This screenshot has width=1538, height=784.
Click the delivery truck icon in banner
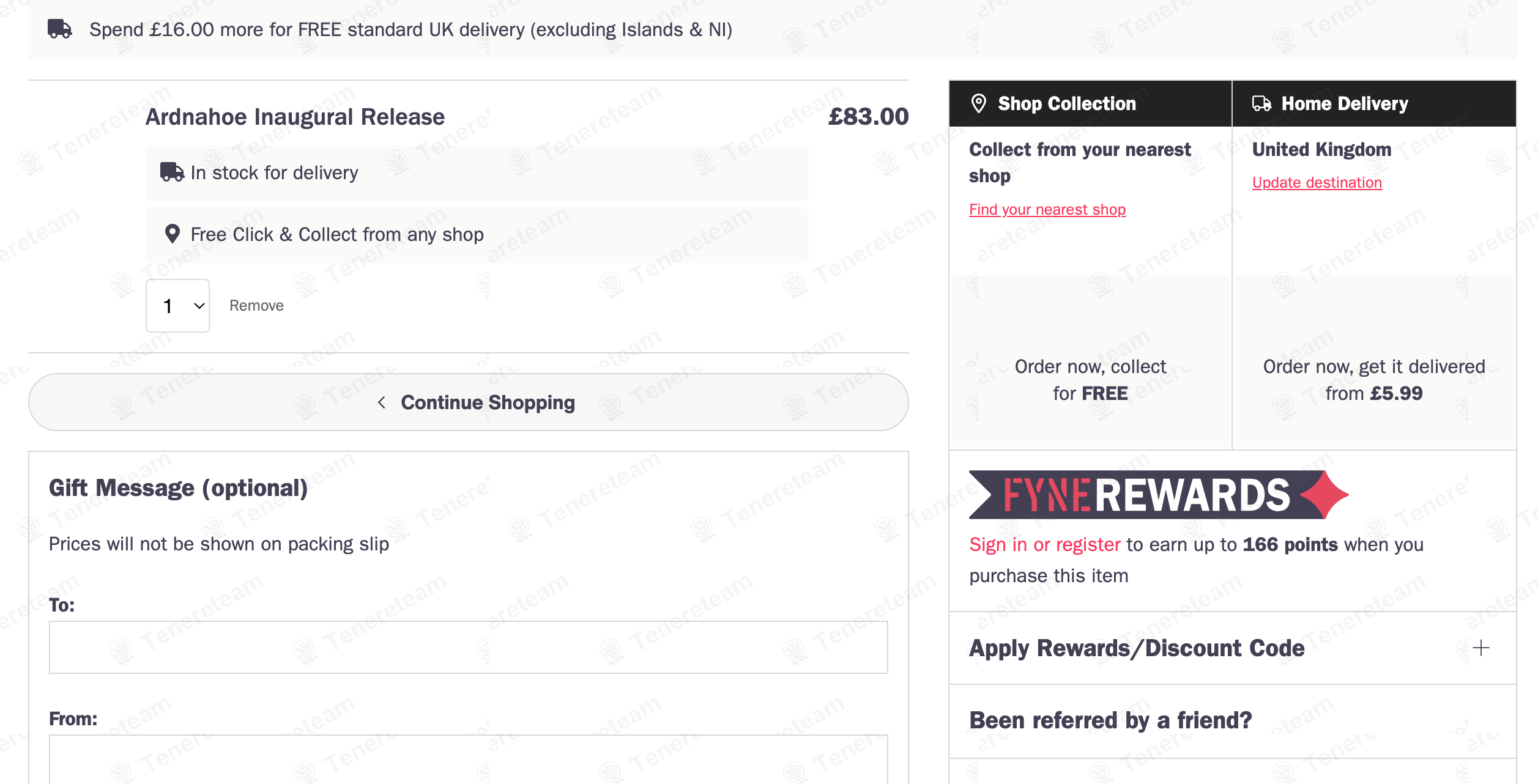(x=60, y=29)
